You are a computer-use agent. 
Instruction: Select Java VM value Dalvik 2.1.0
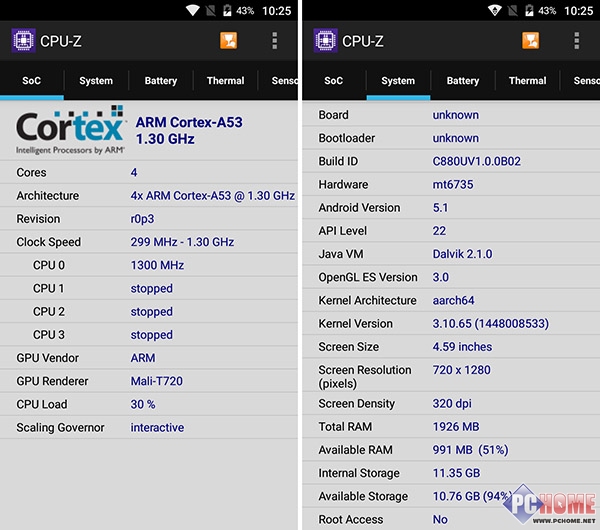click(462, 254)
